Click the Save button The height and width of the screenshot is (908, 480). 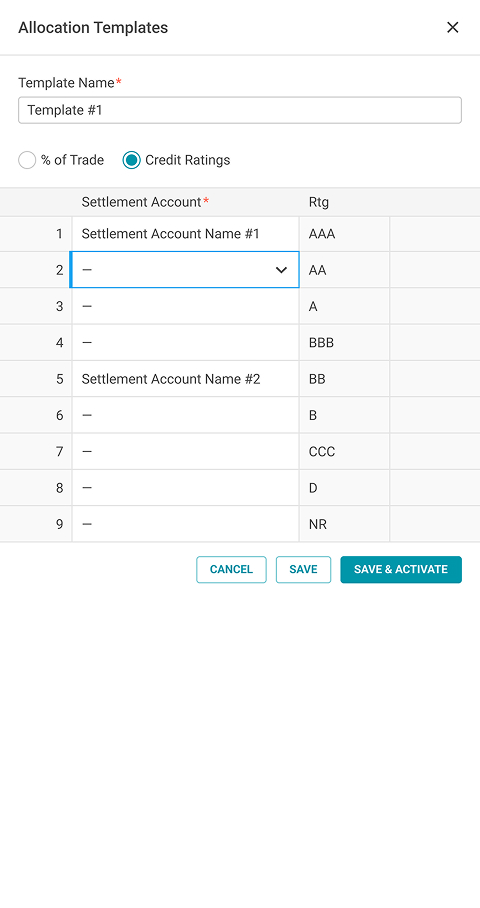click(x=303, y=569)
